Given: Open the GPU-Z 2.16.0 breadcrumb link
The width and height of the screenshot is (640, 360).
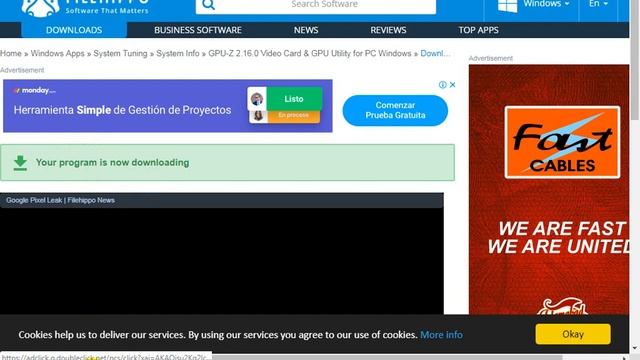Looking at the screenshot, I should (310, 53).
